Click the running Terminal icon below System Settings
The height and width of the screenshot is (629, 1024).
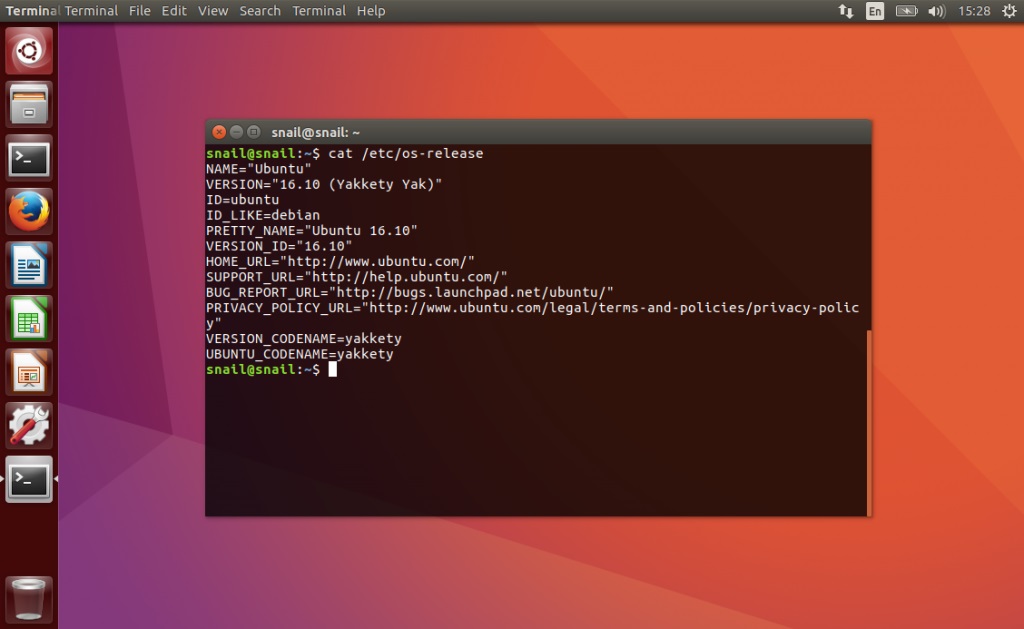pos(29,479)
